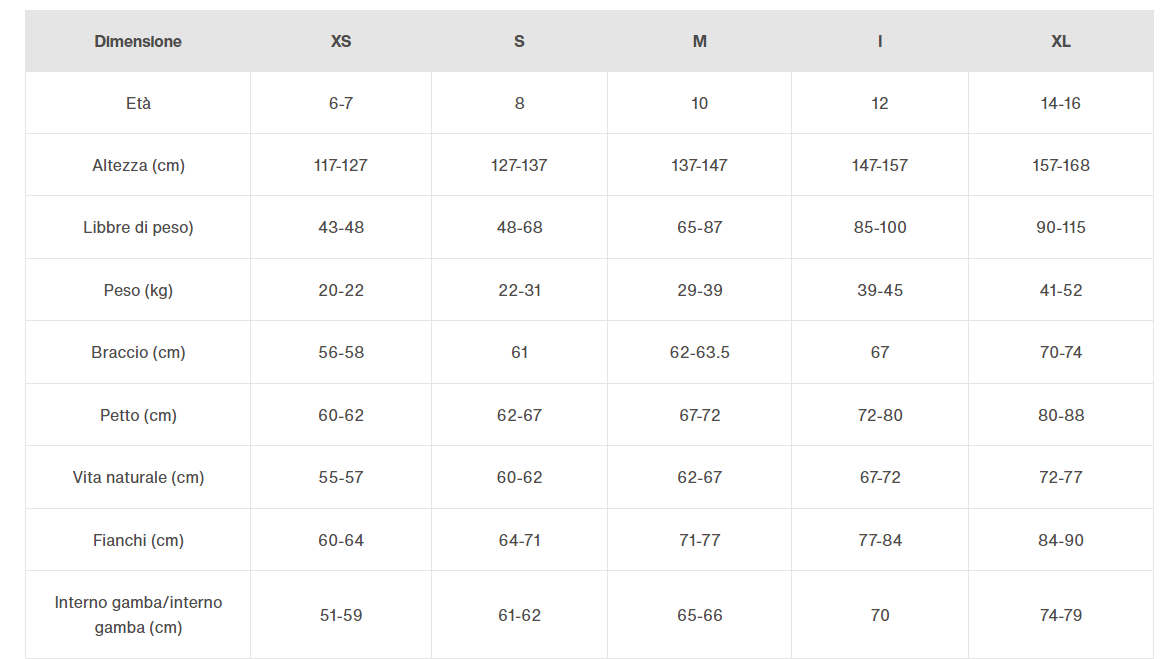Select the XS size column header
The height and width of the screenshot is (659, 1171).
click(341, 42)
